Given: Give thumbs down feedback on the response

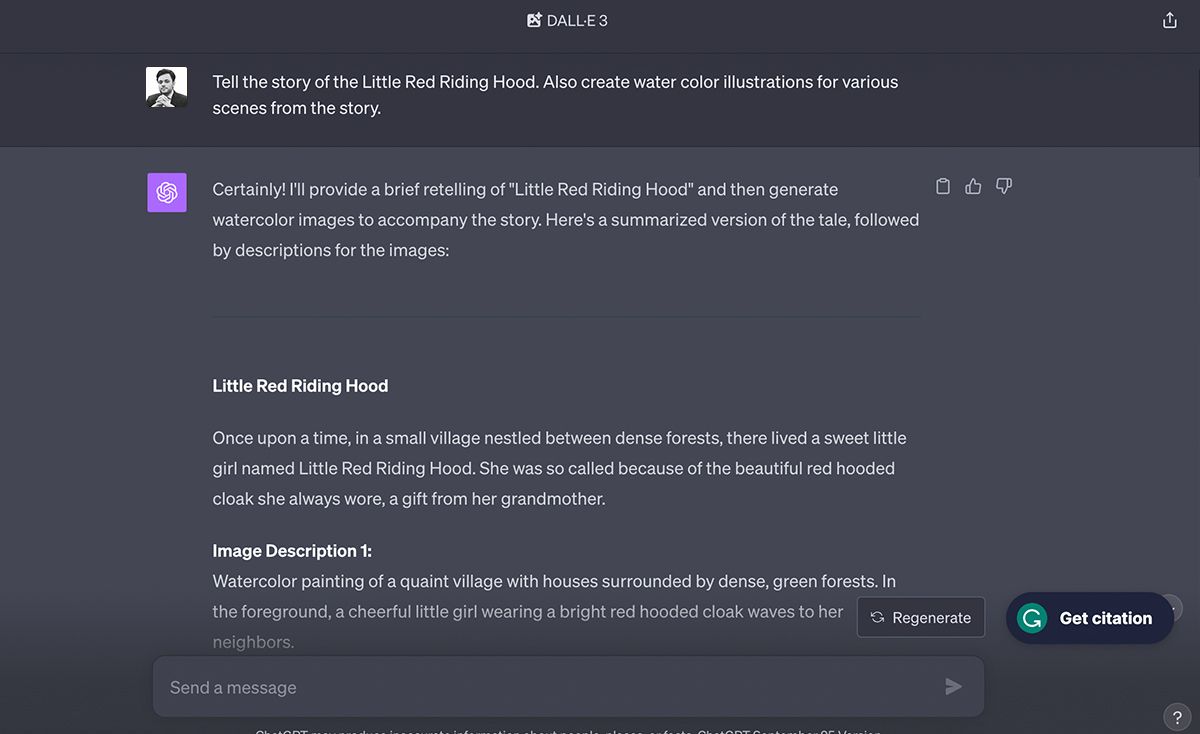Looking at the screenshot, I should click(x=1004, y=186).
